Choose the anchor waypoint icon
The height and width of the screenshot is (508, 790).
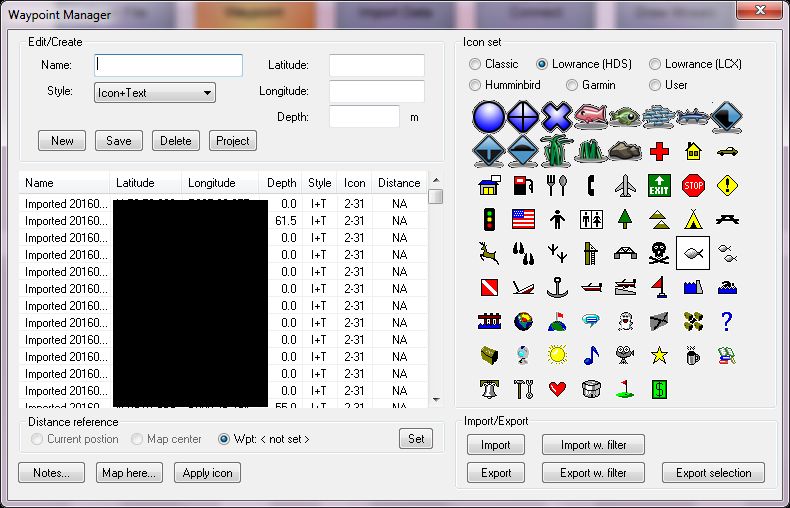[x=557, y=289]
